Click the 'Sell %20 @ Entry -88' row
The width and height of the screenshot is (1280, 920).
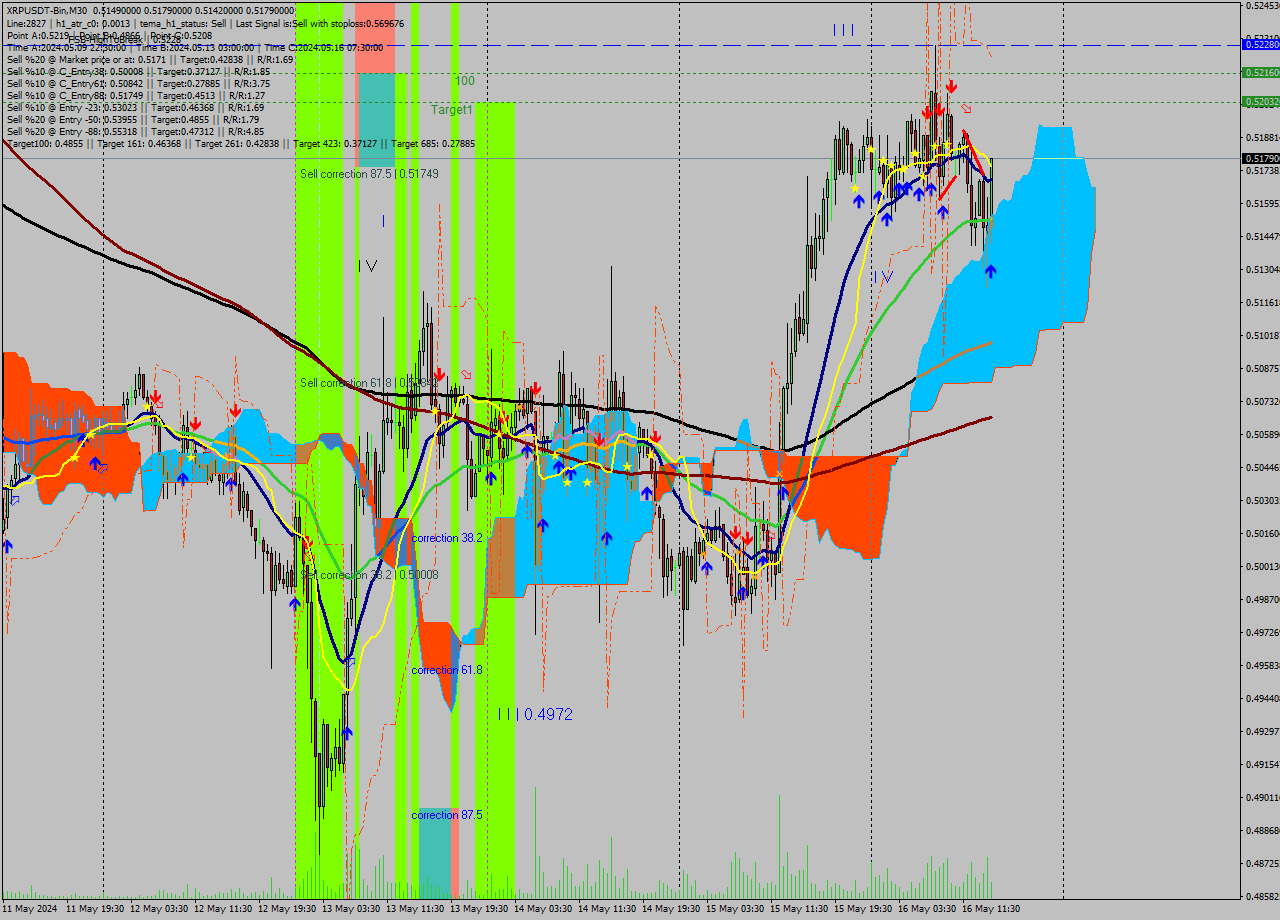click(x=135, y=132)
